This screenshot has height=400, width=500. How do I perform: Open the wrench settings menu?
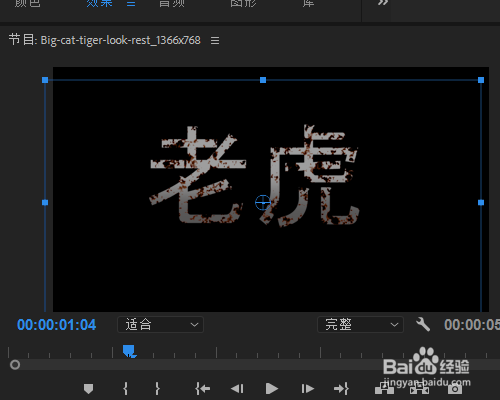pos(423,324)
